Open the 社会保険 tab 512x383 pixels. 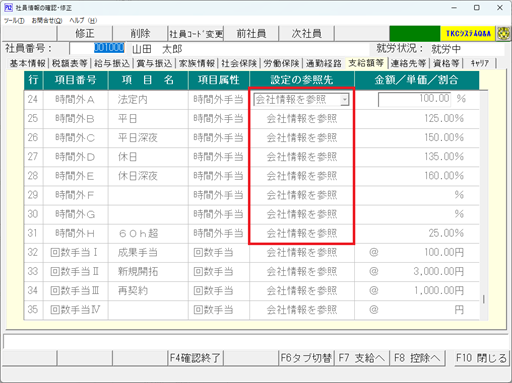coord(239,63)
